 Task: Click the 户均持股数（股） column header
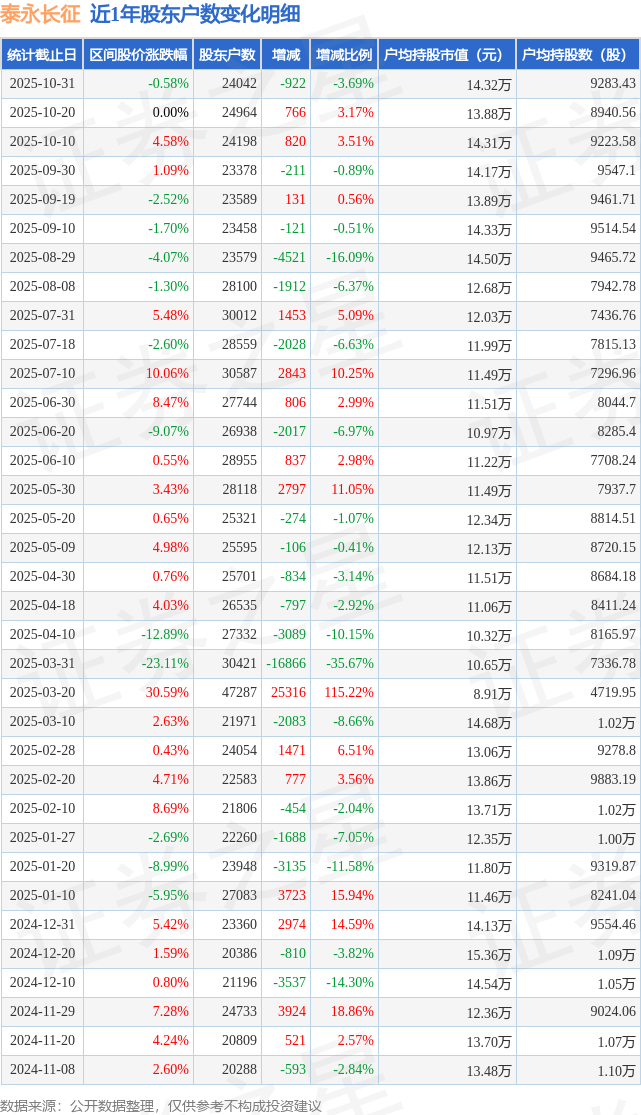[579, 55]
